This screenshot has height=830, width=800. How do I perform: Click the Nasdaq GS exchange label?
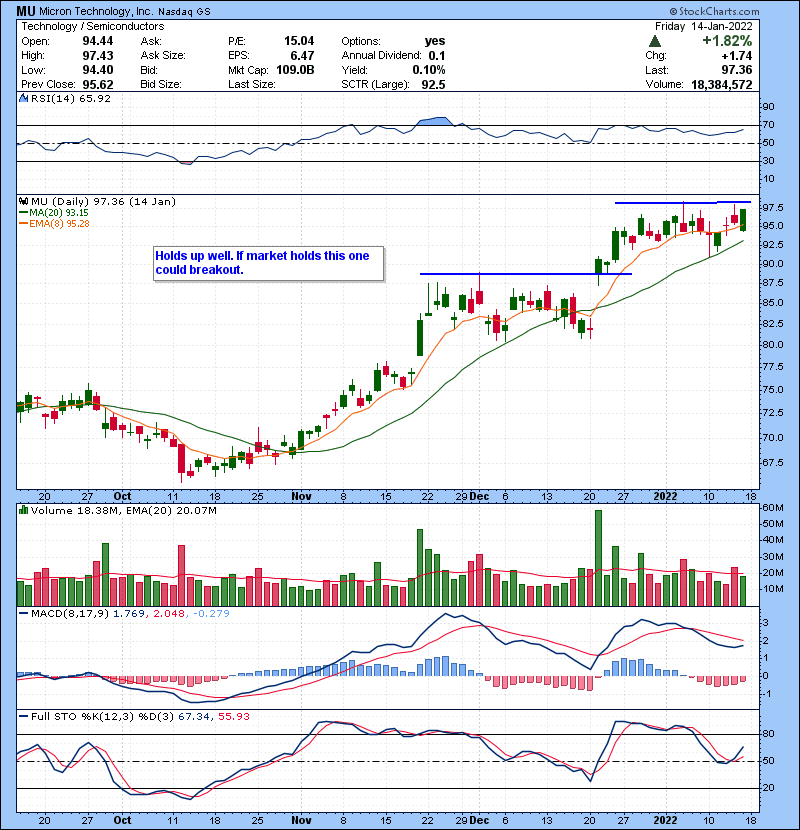point(185,11)
